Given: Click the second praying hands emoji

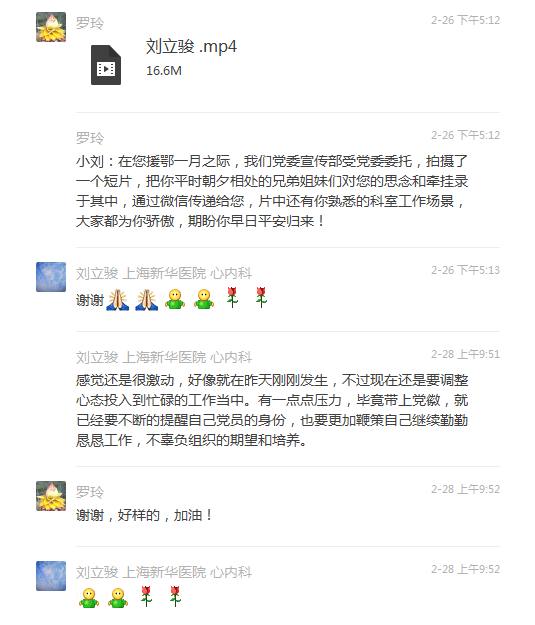Looking at the screenshot, I should 146,300.
